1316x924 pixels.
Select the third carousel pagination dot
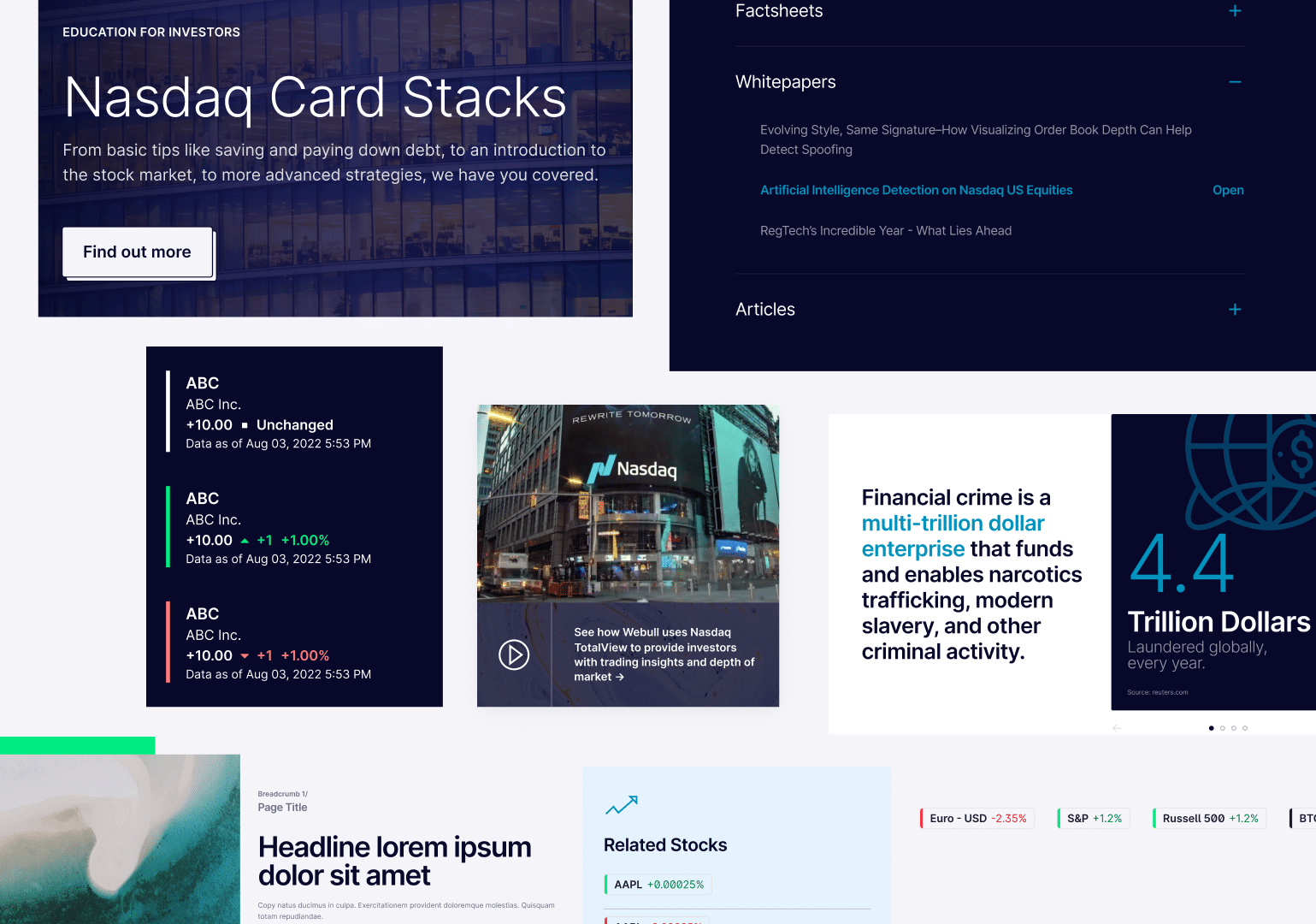pyautogui.click(x=1234, y=727)
